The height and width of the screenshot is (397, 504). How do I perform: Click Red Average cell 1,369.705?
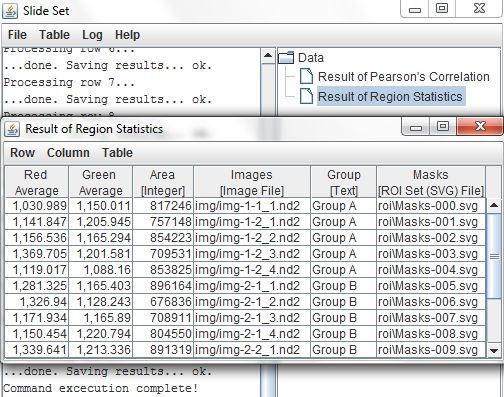37,254
